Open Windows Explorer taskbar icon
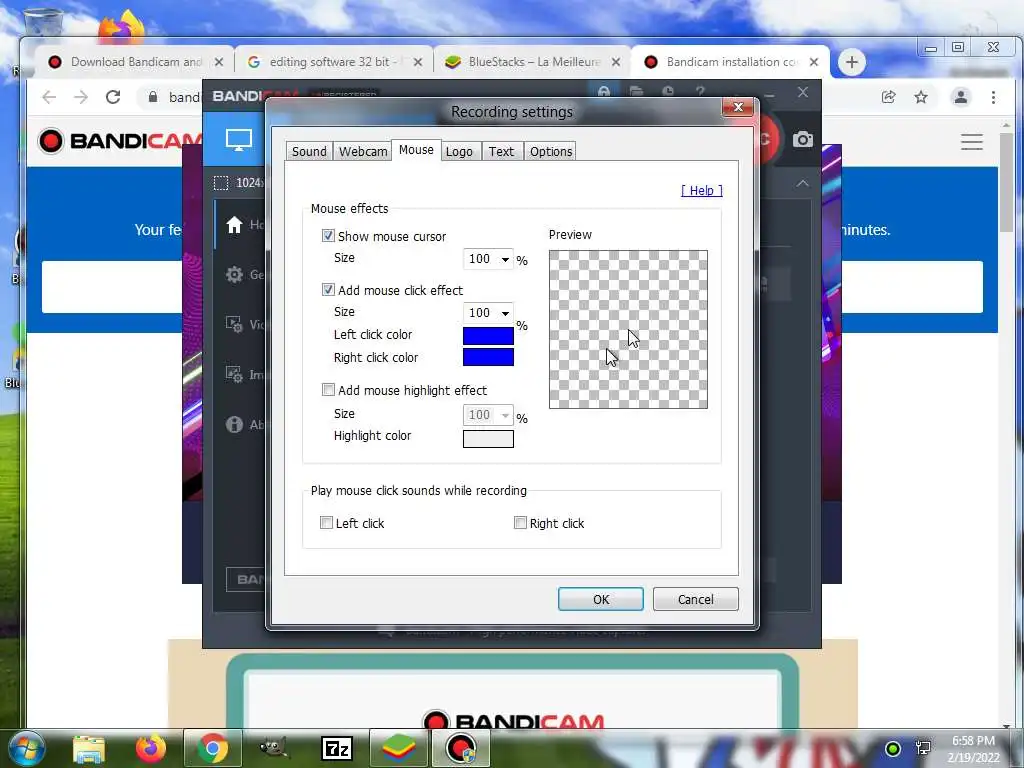 (89, 749)
